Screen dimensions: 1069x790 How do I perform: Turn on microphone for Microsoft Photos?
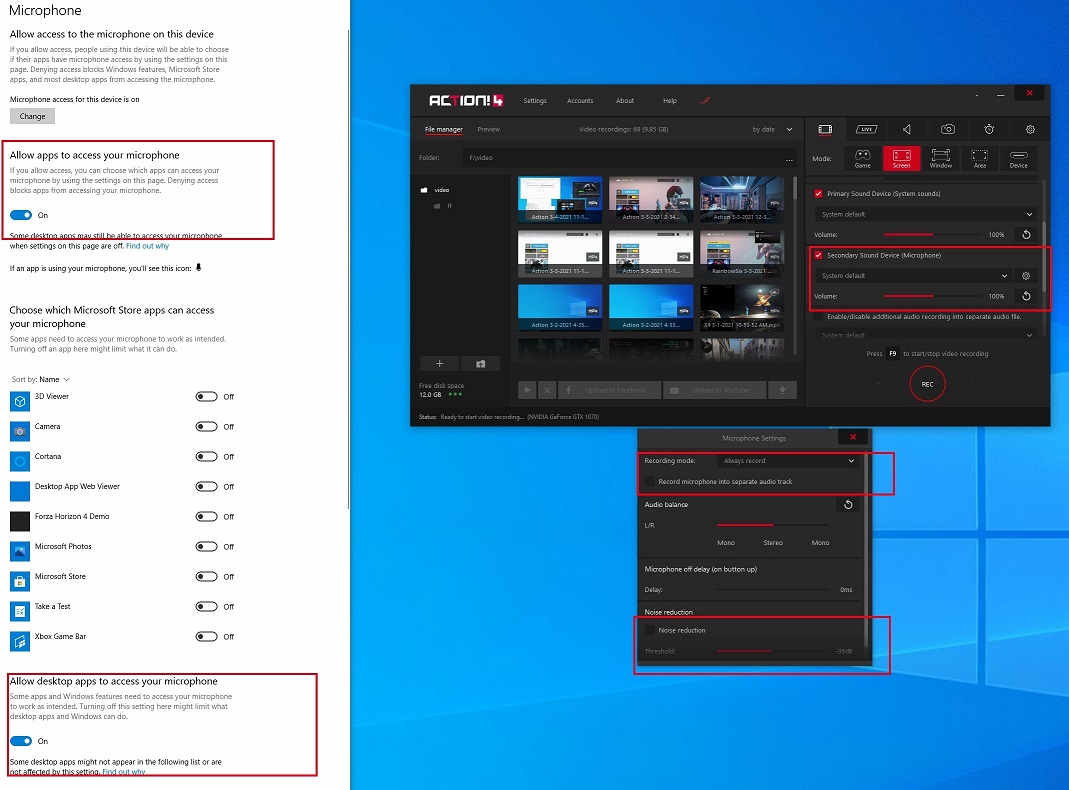[x=207, y=547]
